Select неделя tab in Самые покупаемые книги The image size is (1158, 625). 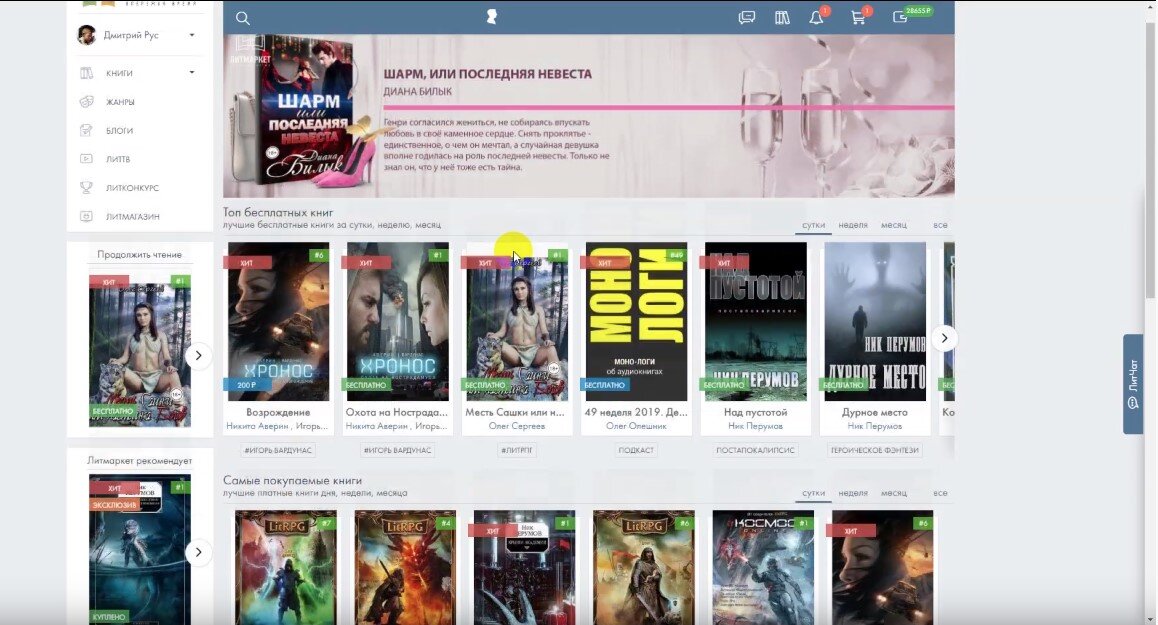pos(853,493)
